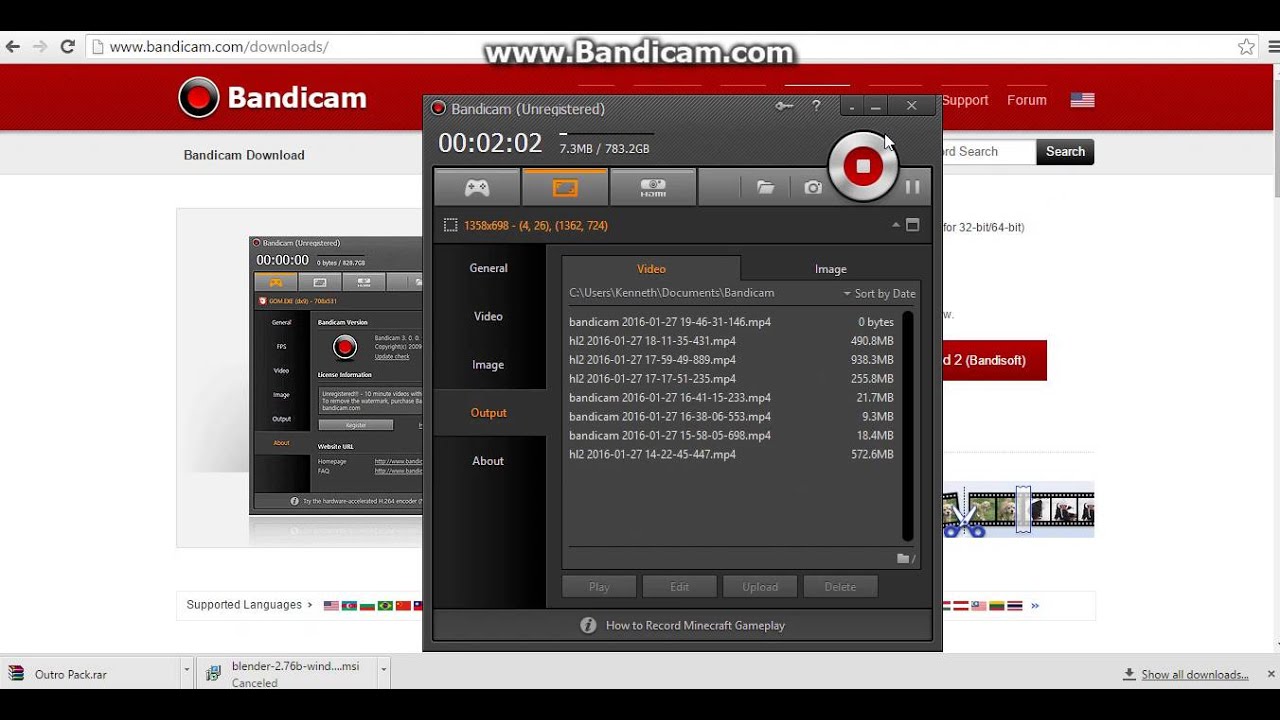Click the Play button below file list
This screenshot has width=1280, height=720.
point(599,587)
